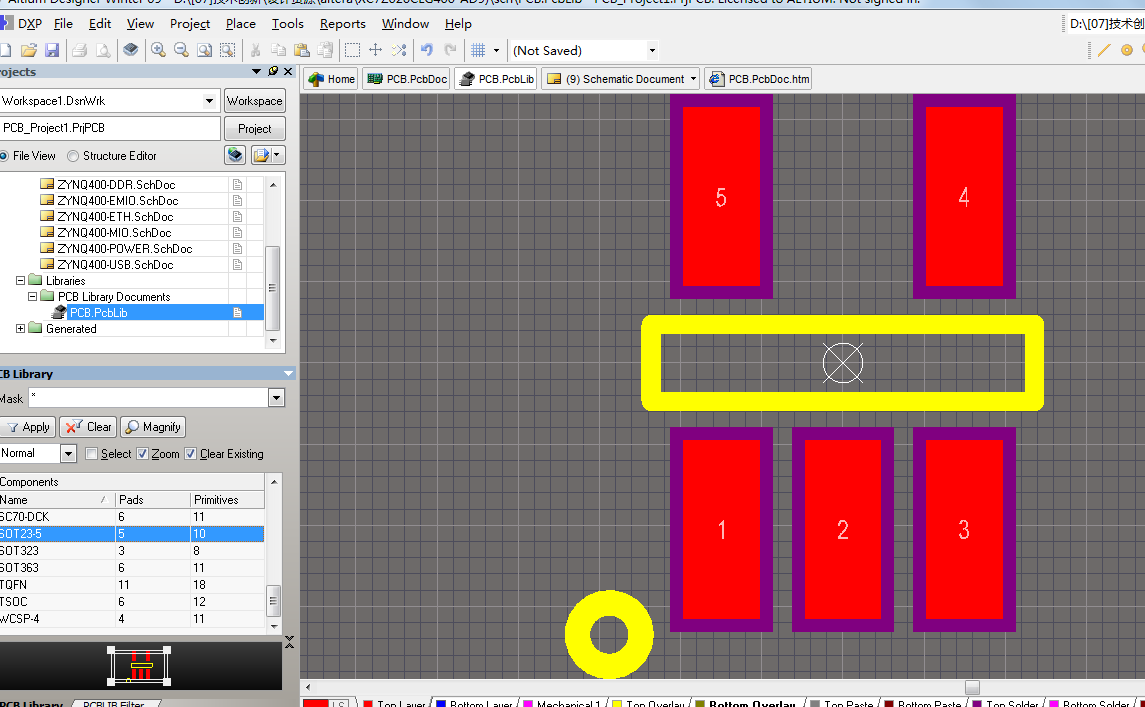This screenshot has height=707, width=1145.
Task: Undo the last action
Action: click(x=427, y=50)
